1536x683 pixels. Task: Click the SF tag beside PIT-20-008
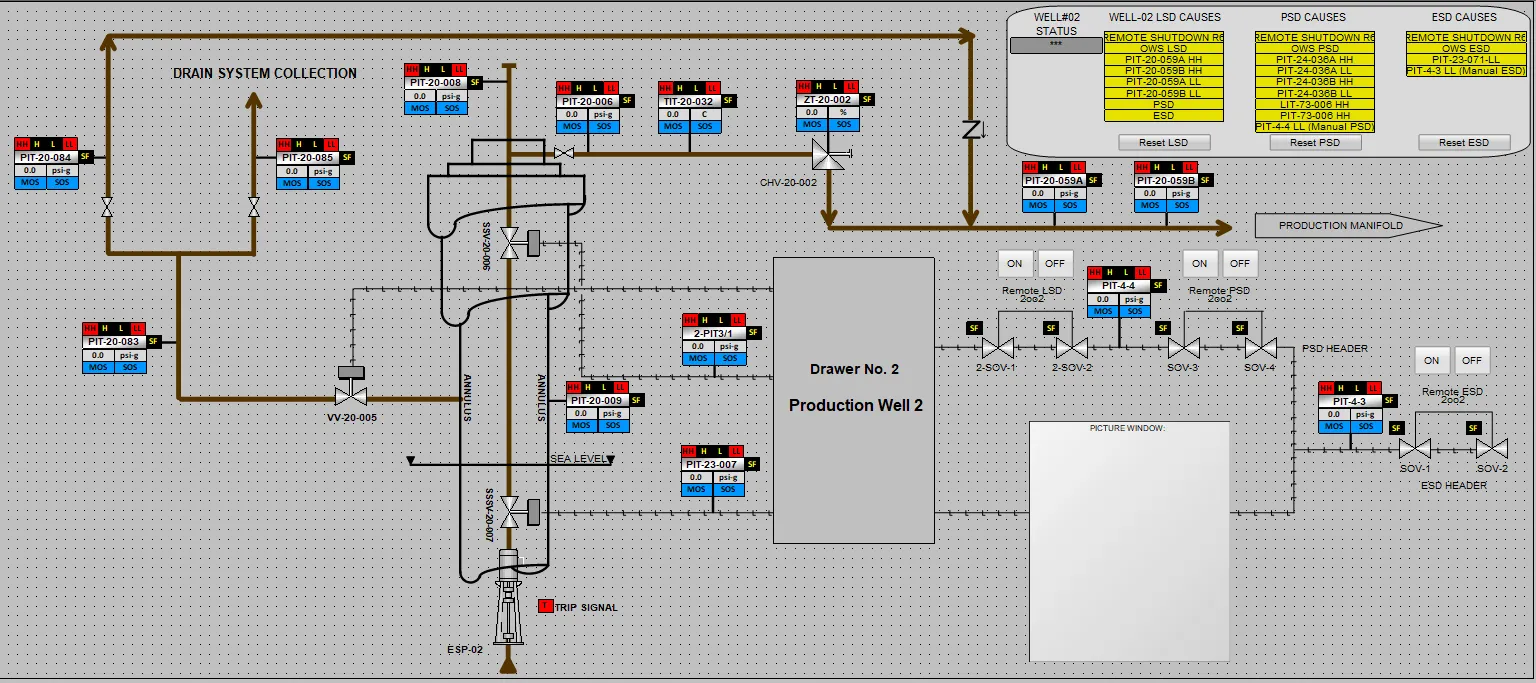(475, 83)
